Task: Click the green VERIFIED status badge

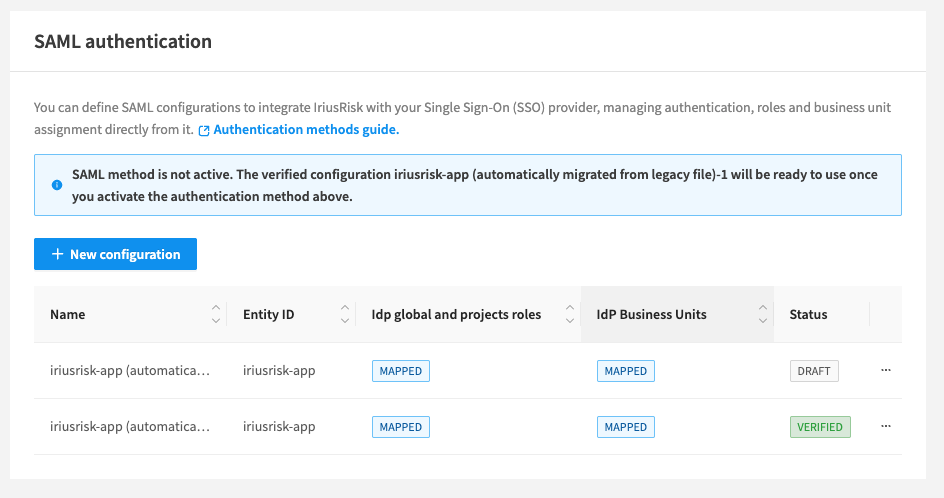Action: click(x=820, y=427)
